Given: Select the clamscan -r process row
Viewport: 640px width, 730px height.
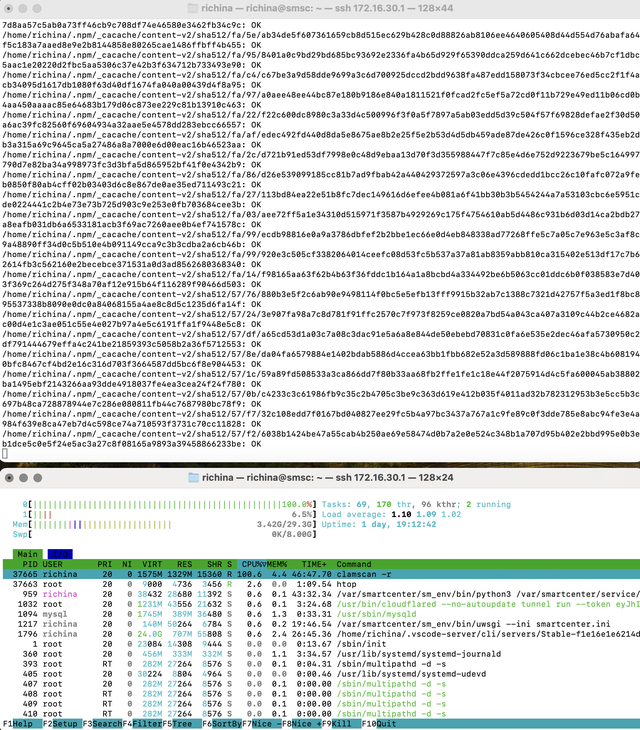Looking at the screenshot, I should pyautogui.click(x=320, y=575).
